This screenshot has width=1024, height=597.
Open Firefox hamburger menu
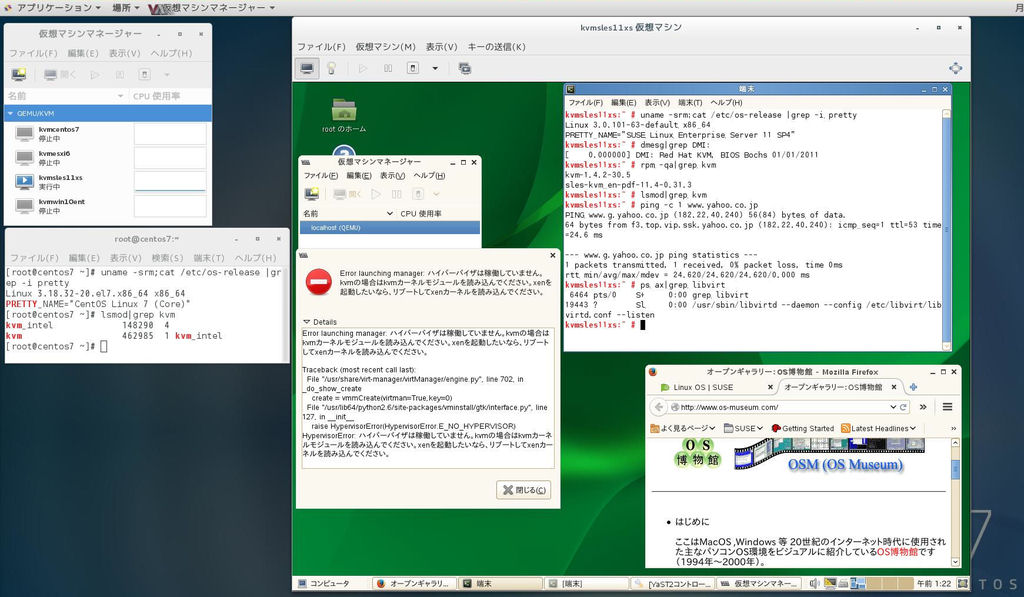coord(947,407)
